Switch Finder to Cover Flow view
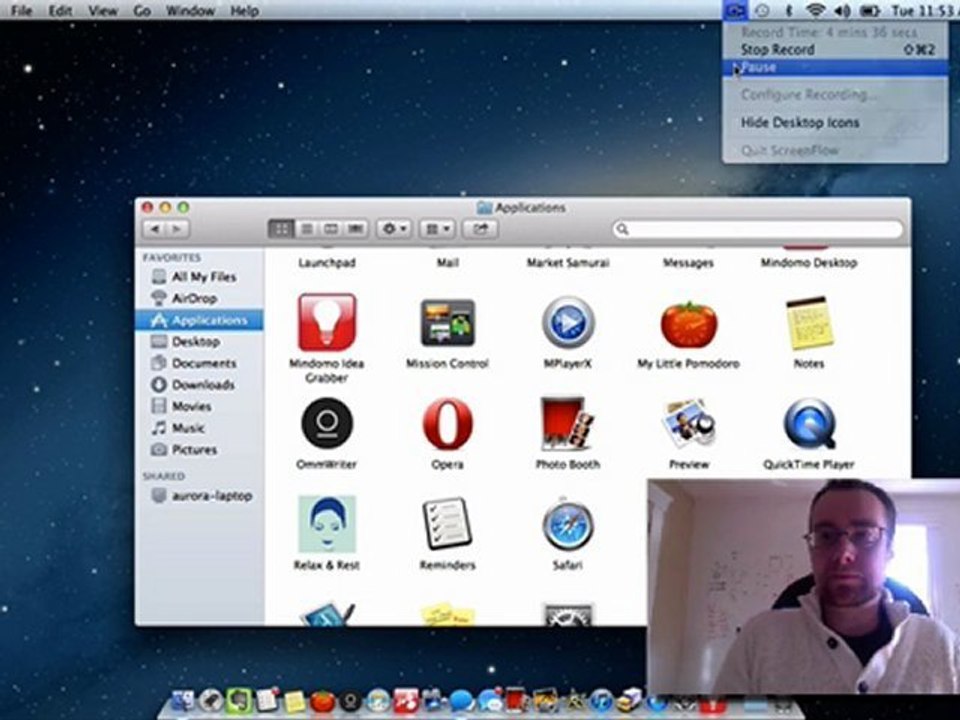 [356, 229]
